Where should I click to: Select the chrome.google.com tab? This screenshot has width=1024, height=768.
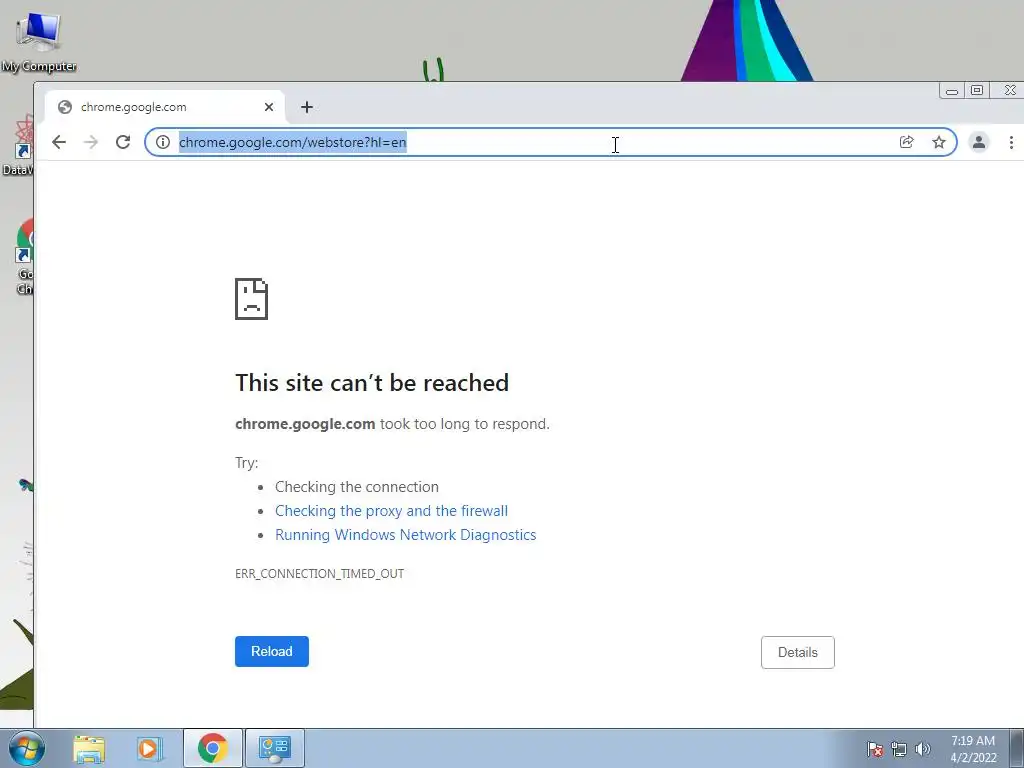[165, 107]
